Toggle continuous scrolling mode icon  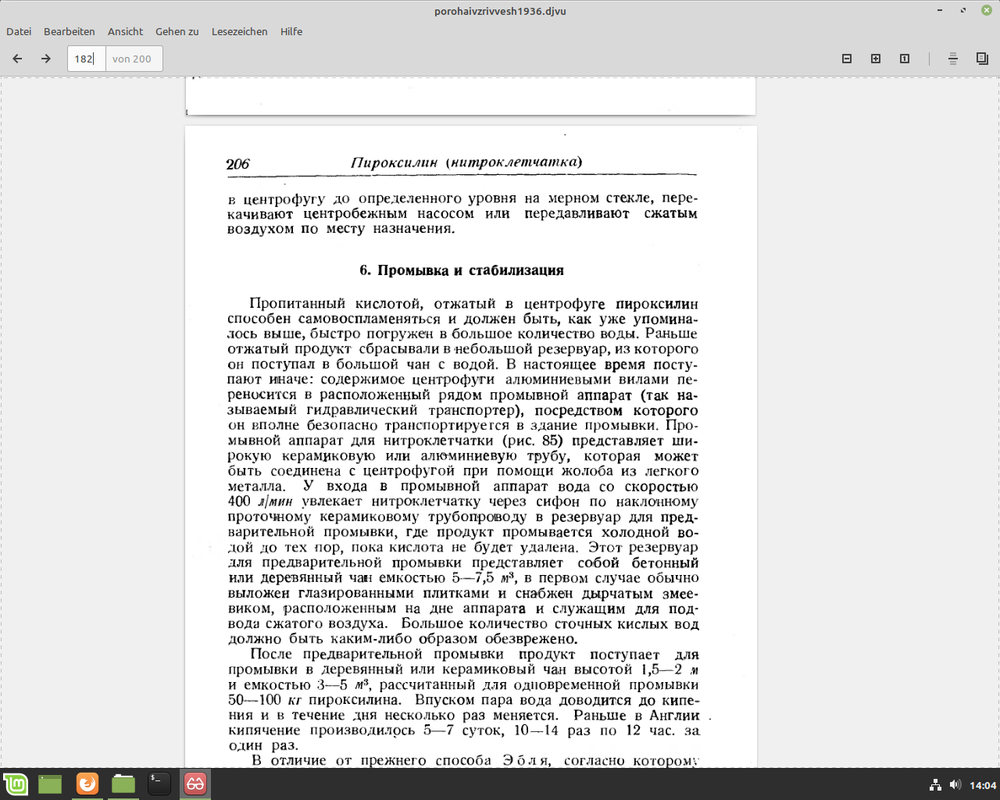click(x=953, y=59)
